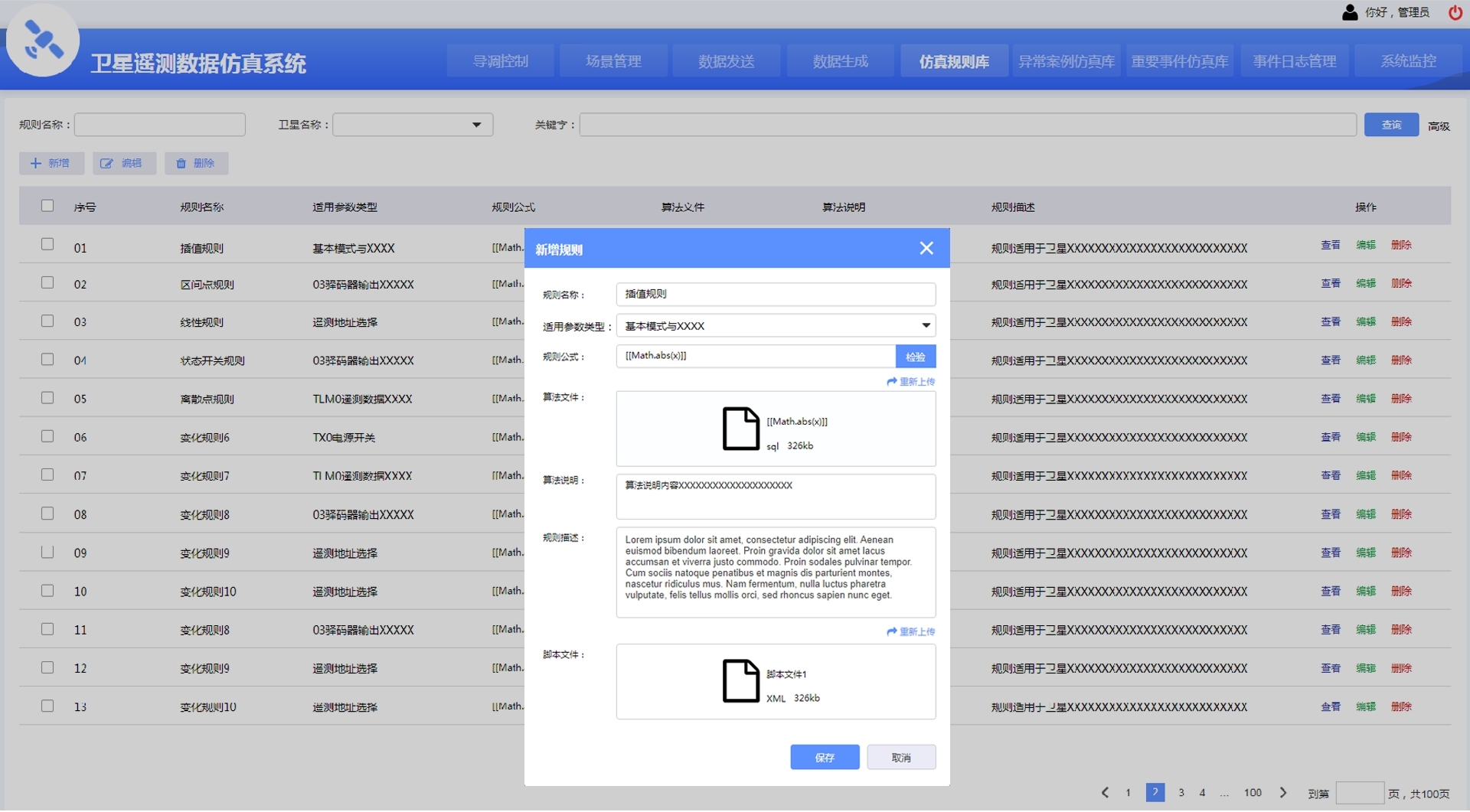Click the 高级 advanced search link
Screen dimensions: 1470x812
point(1439,126)
